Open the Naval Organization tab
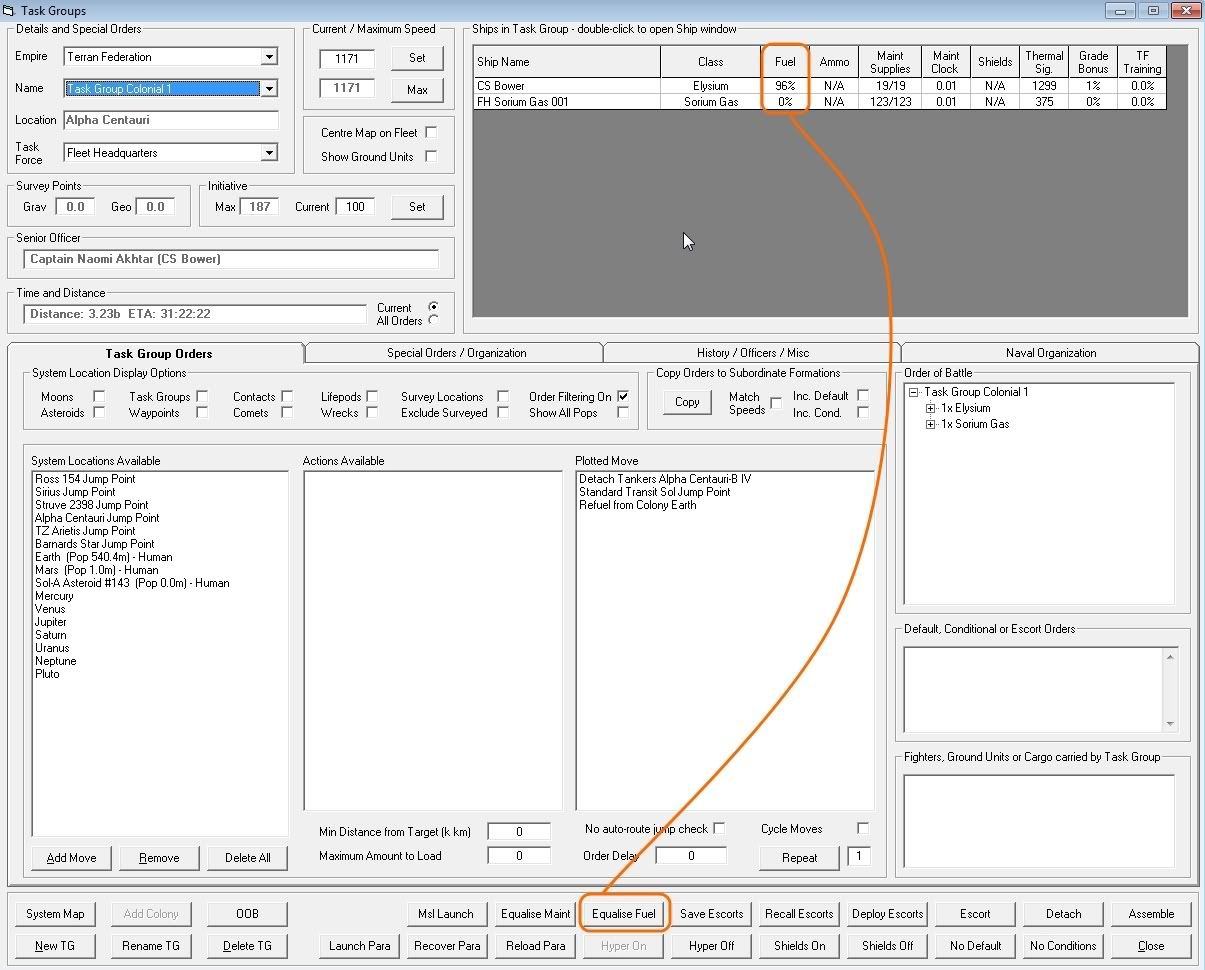The height and width of the screenshot is (970, 1205). pyautogui.click(x=1050, y=353)
